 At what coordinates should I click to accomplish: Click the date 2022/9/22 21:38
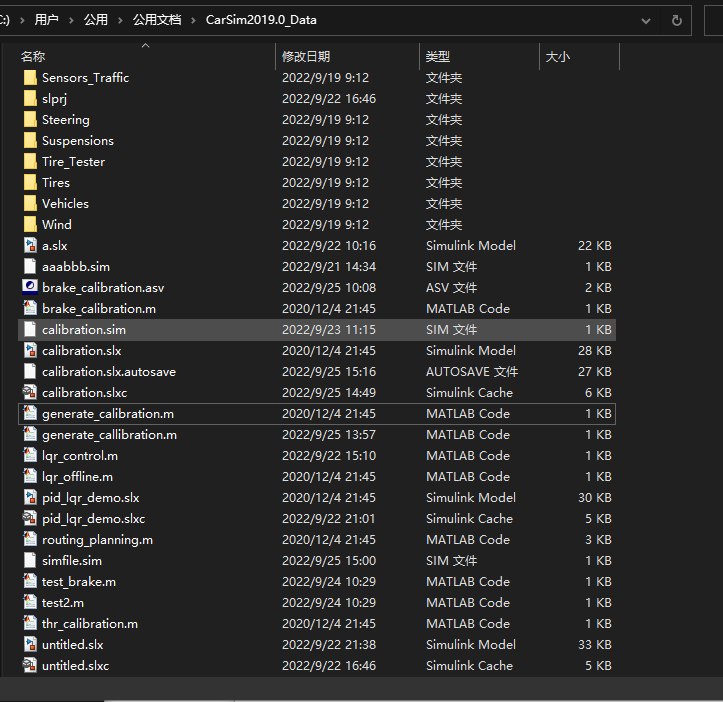click(329, 644)
